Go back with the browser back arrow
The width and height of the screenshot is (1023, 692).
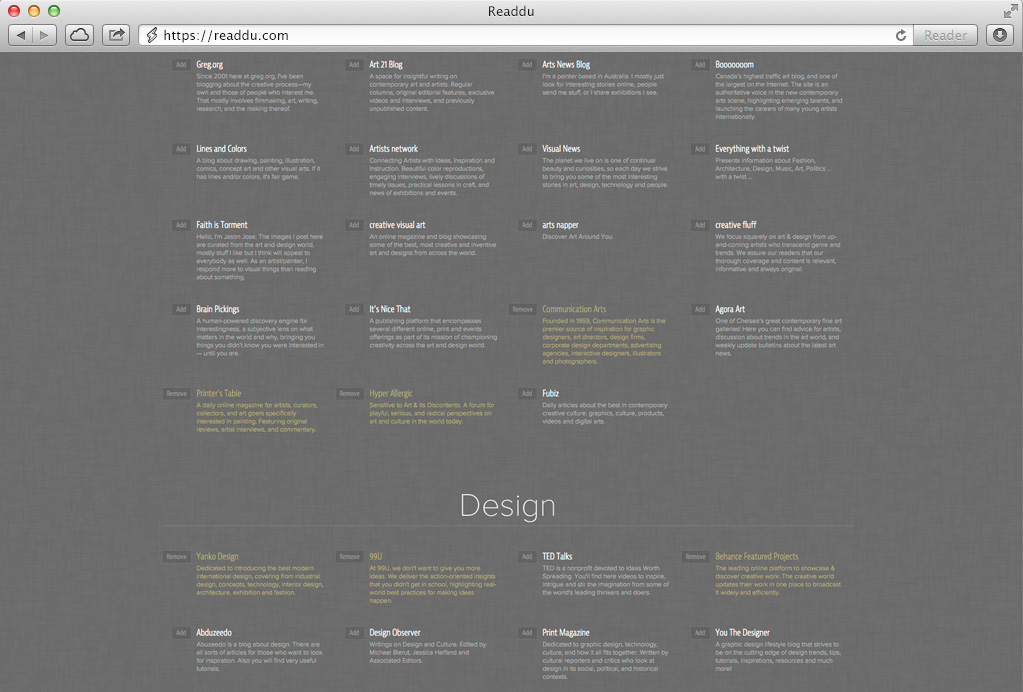[20, 35]
